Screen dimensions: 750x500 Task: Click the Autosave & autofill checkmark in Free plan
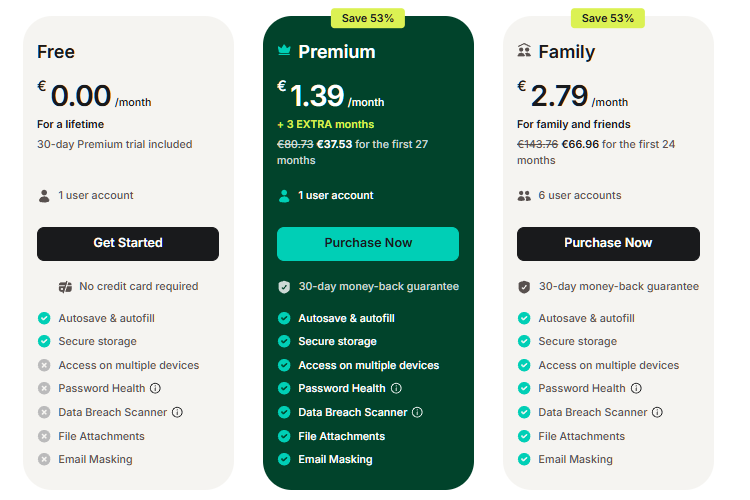pyautogui.click(x=44, y=318)
